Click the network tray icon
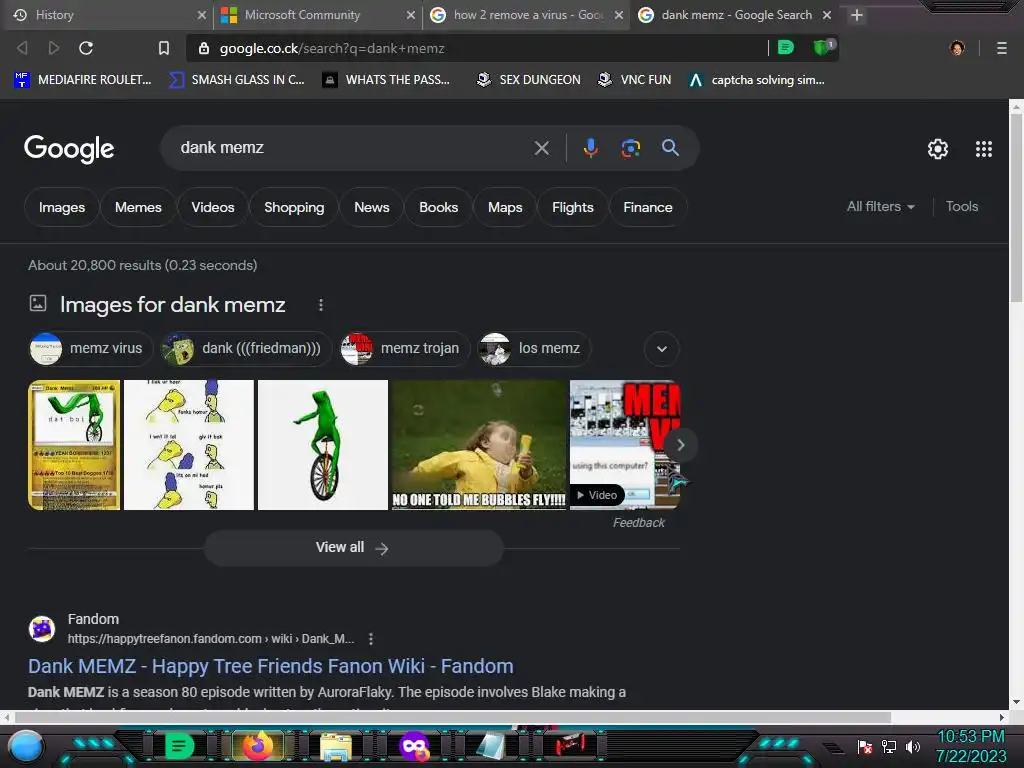Image resolution: width=1024 pixels, height=768 pixels. click(x=889, y=746)
